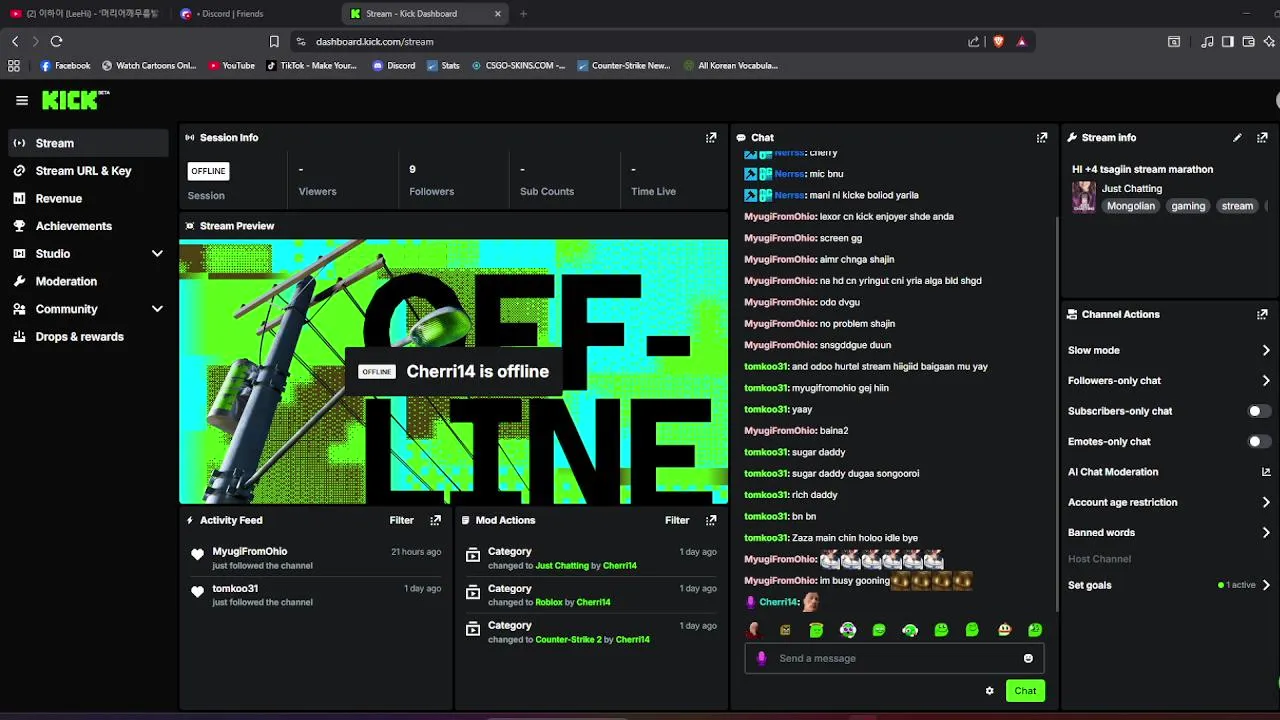This screenshot has height=720, width=1280.
Task: Open Banned words options arrow
Action: 1266,533
